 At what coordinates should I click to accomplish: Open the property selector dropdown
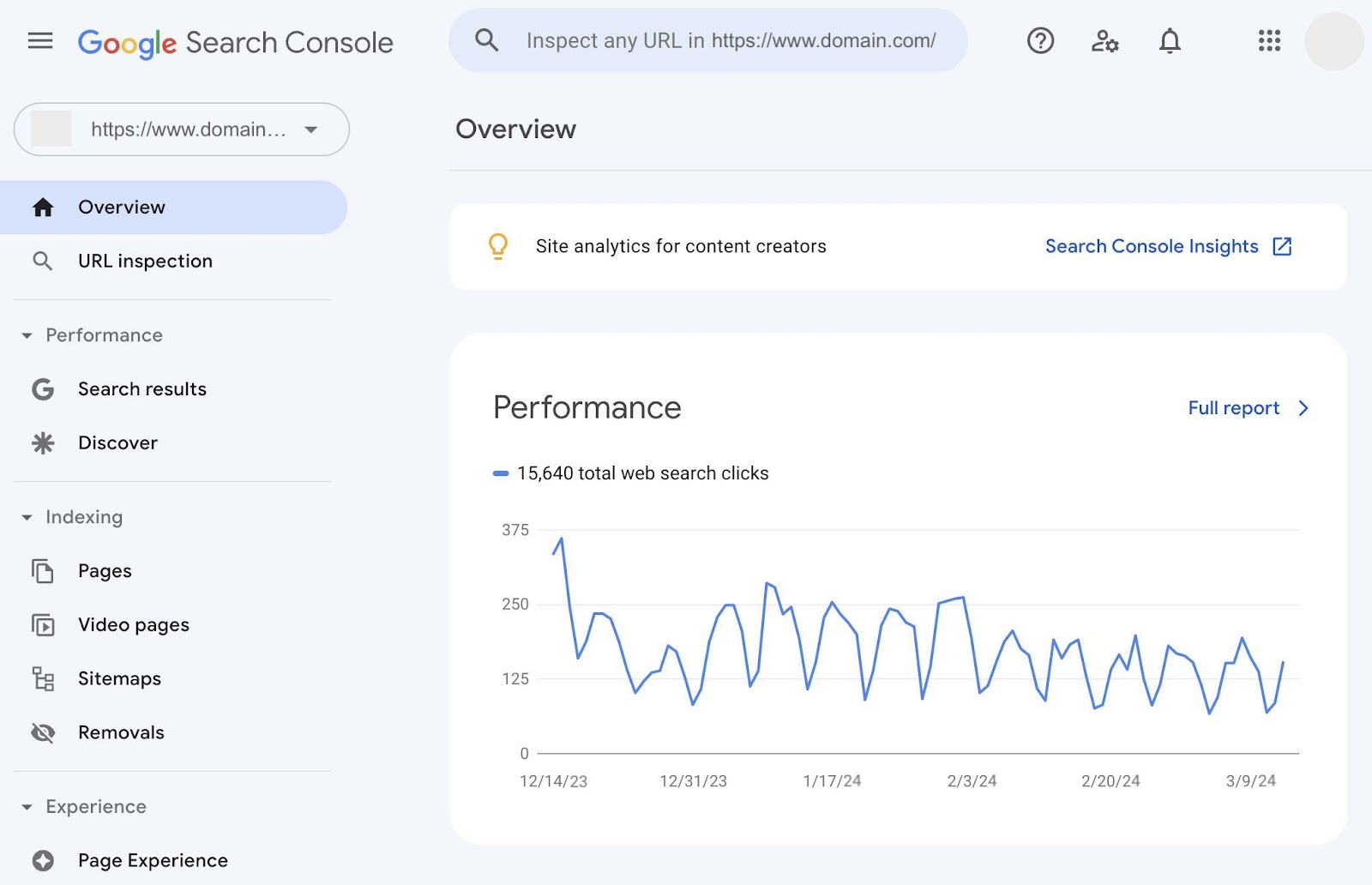(x=310, y=129)
